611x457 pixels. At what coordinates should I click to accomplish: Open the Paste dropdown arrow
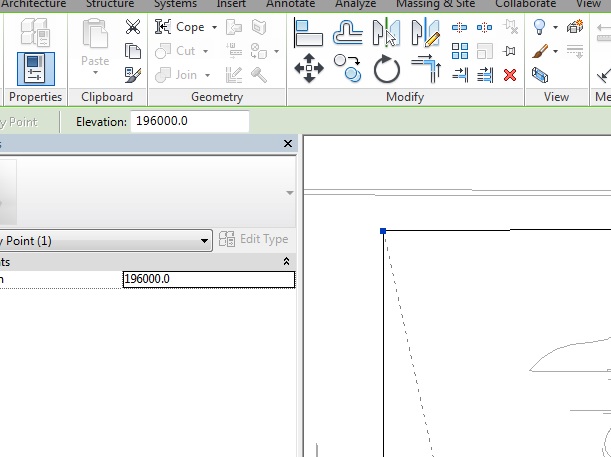point(95,73)
